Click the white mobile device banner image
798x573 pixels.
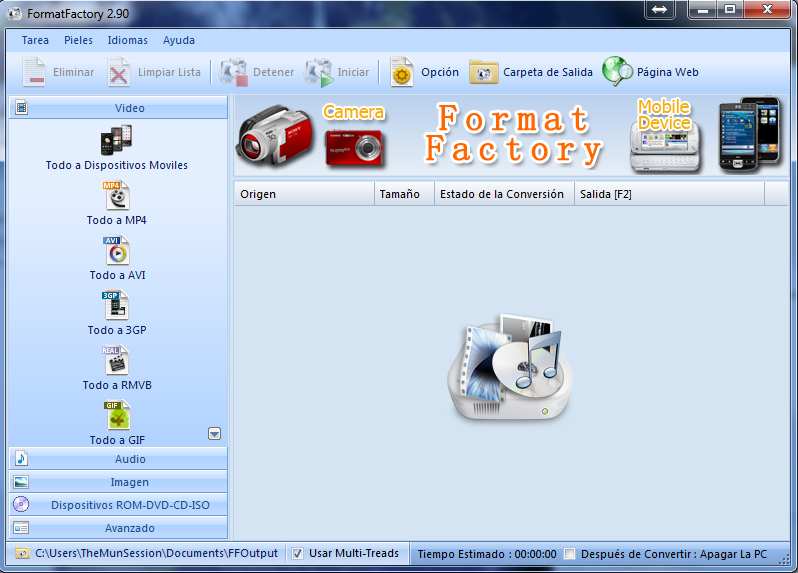click(665, 147)
